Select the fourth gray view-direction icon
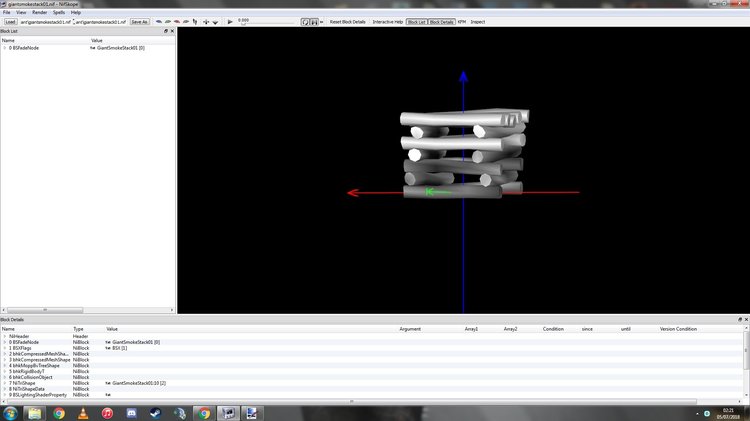 [x=186, y=22]
